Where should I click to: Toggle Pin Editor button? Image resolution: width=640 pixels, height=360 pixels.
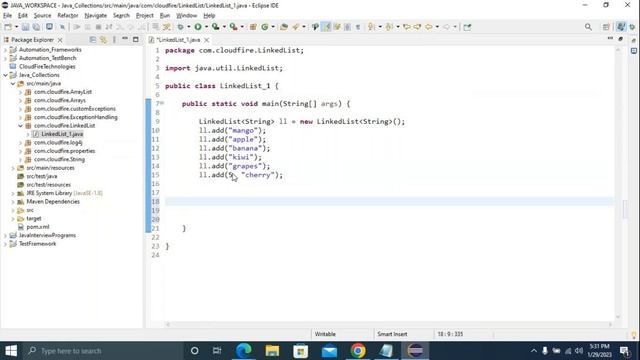pyautogui.click(x=467, y=27)
